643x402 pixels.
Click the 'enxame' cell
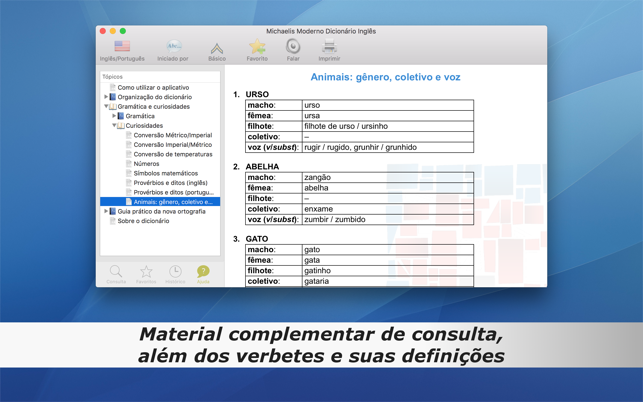coord(388,209)
